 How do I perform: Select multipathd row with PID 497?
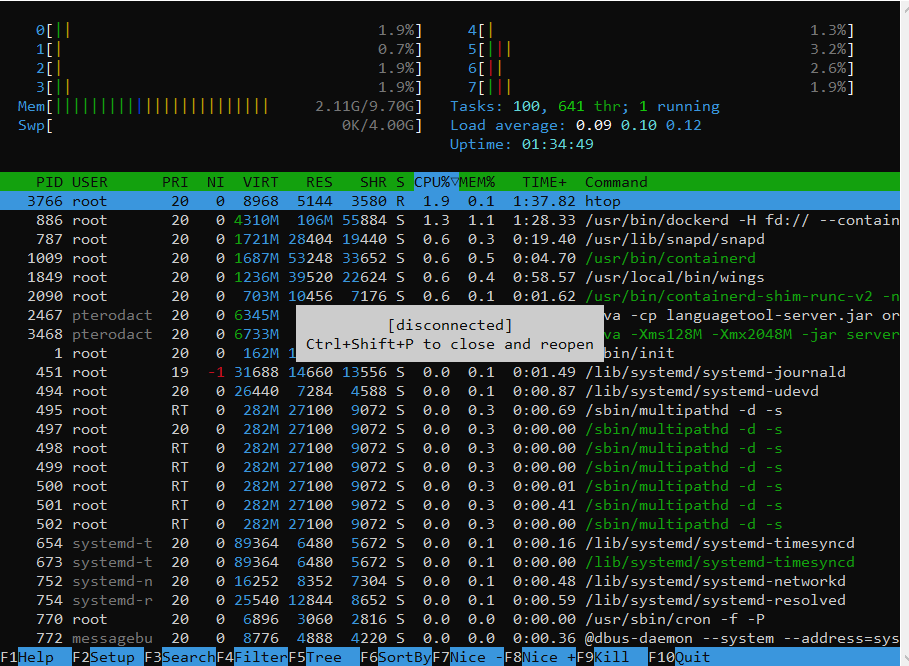tap(450, 429)
